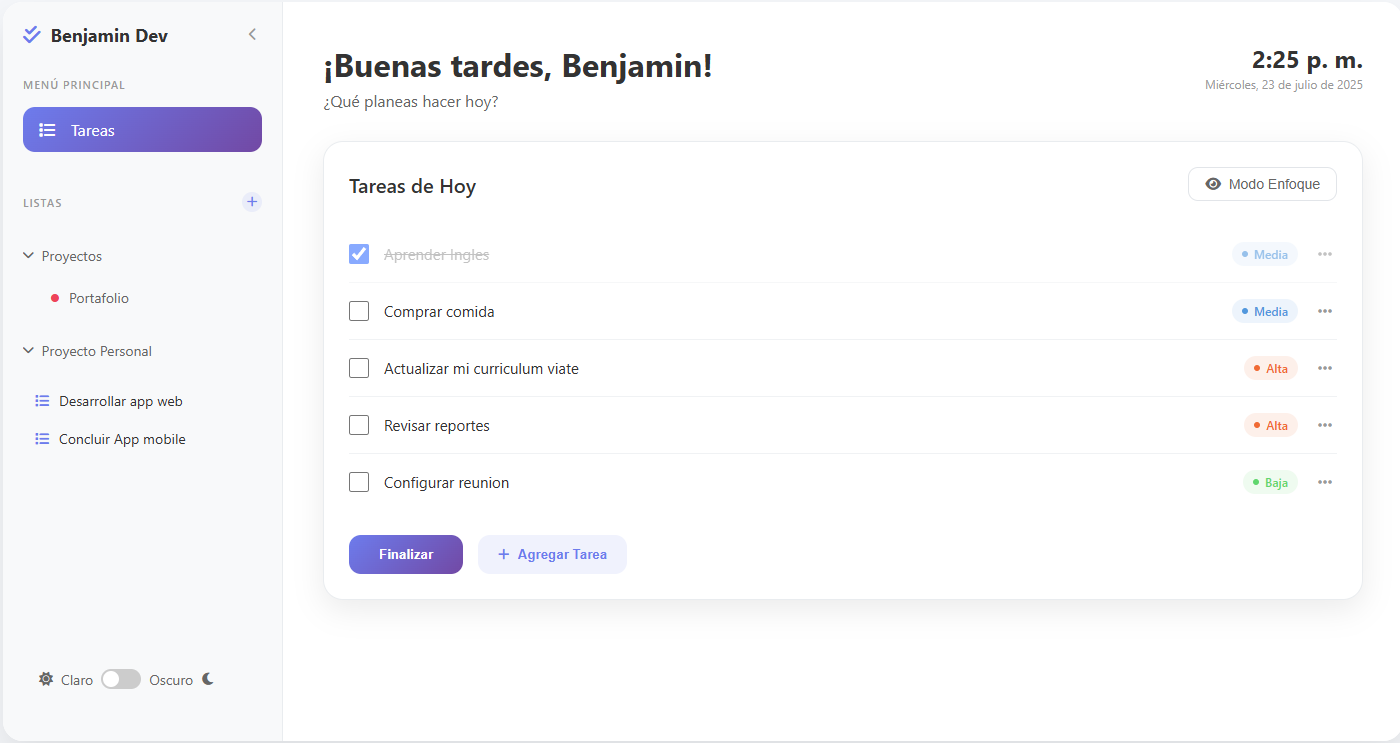Screen dimensions: 1400x743
Task: Collapse the Proyectos list group
Action: 28,256
